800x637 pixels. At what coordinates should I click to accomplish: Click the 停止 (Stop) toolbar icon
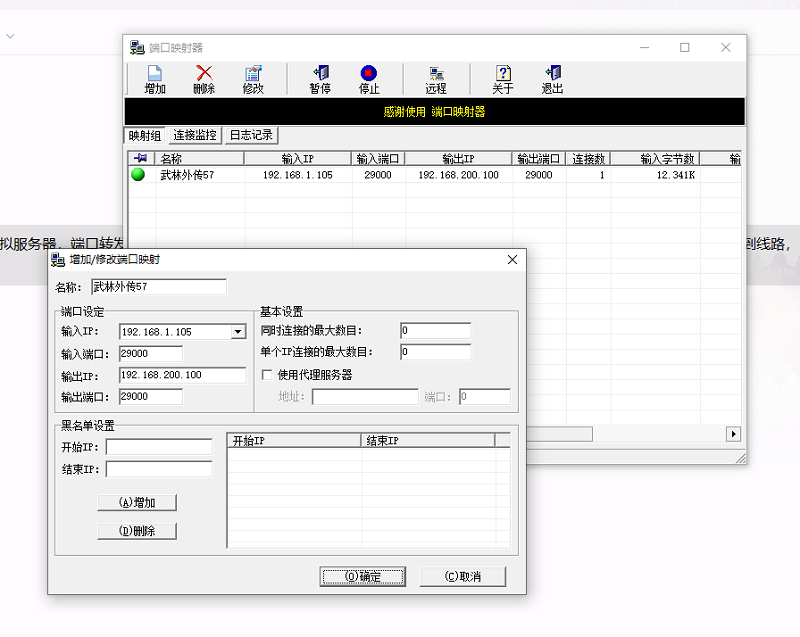369,80
